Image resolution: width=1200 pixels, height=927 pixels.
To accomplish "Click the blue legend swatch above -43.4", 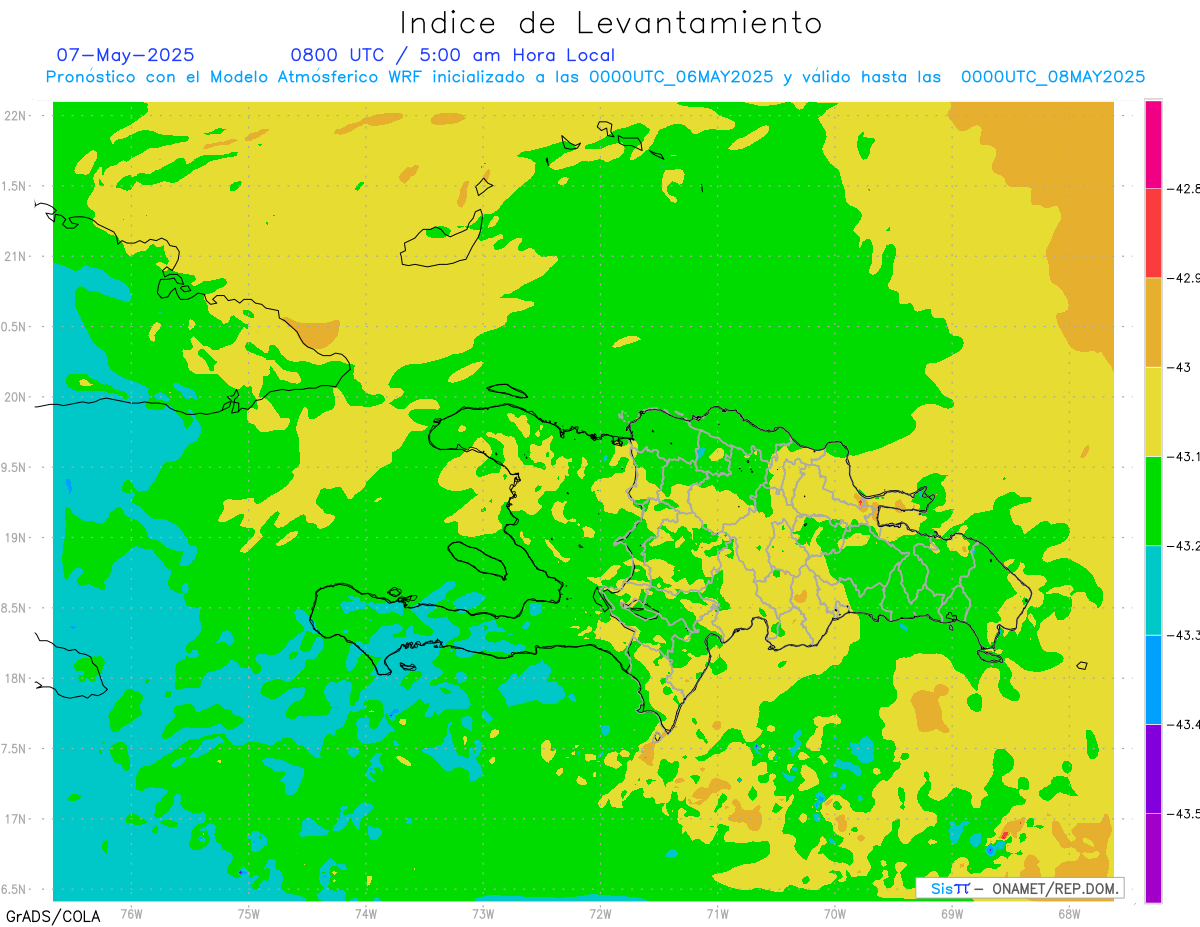I will click(x=1153, y=679).
